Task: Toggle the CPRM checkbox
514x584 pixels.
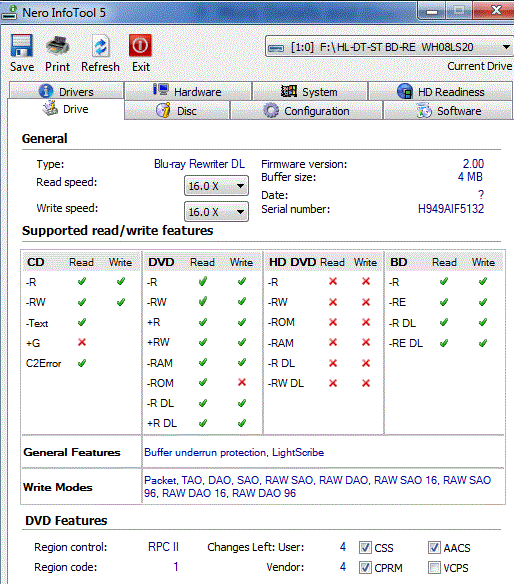Action: [x=365, y=568]
